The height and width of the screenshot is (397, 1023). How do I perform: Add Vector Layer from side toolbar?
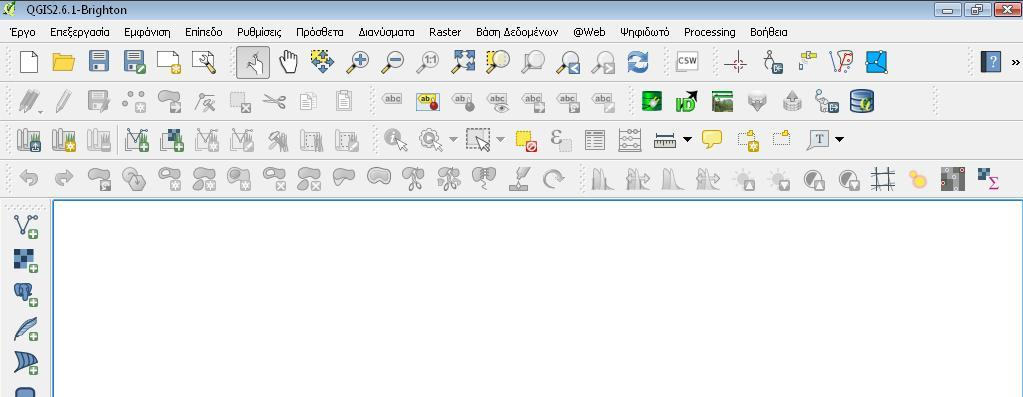[x=26, y=226]
